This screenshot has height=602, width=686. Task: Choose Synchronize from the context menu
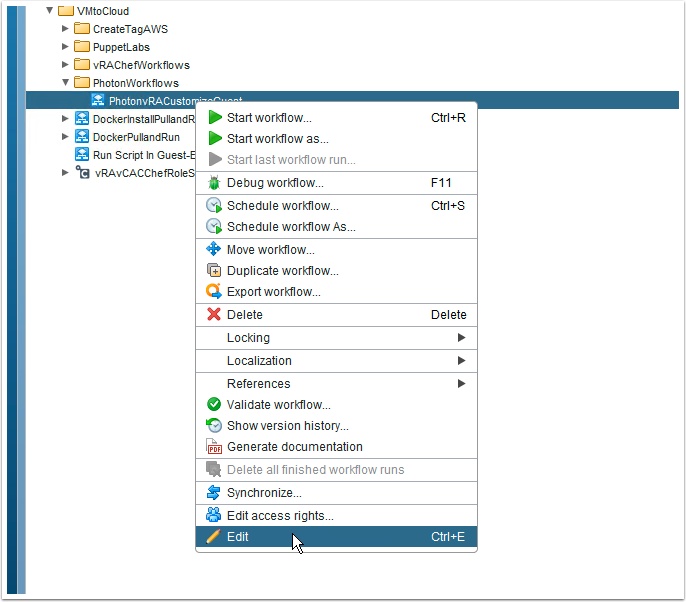[x=264, y=493]
